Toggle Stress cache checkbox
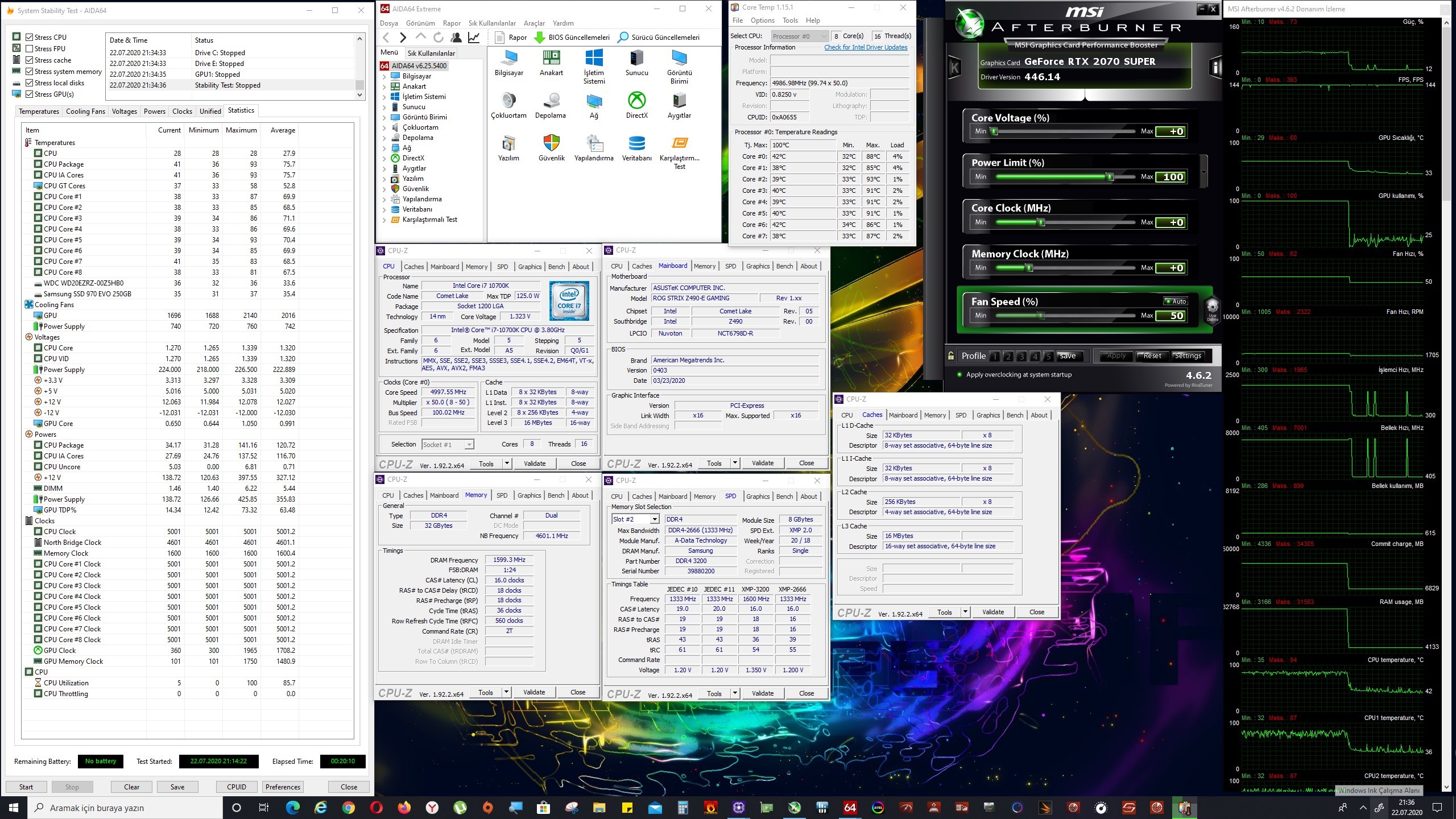This screenshot has height=819, width=1456. pyautogui.click(x=29, y=60)
